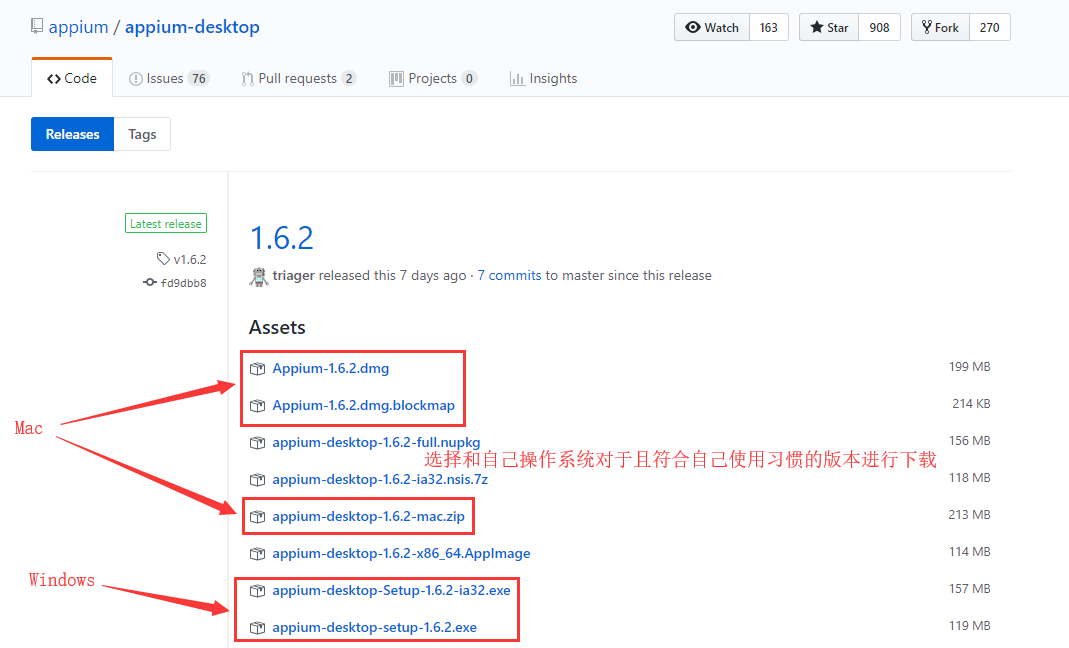Open the 7 commits link
The height and width of the screenshot is (648, 1069).
click(x=509, y=275)
